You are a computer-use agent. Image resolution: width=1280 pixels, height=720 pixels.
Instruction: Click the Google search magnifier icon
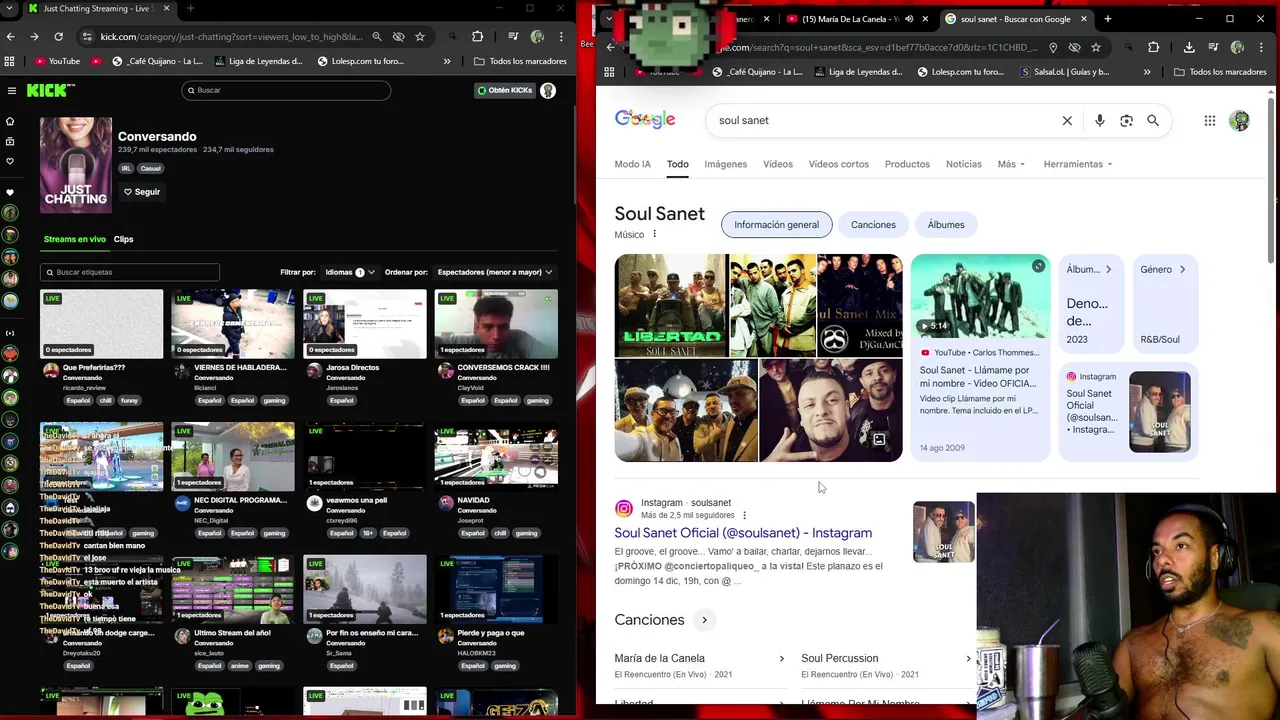click(x=1153, y=120)
